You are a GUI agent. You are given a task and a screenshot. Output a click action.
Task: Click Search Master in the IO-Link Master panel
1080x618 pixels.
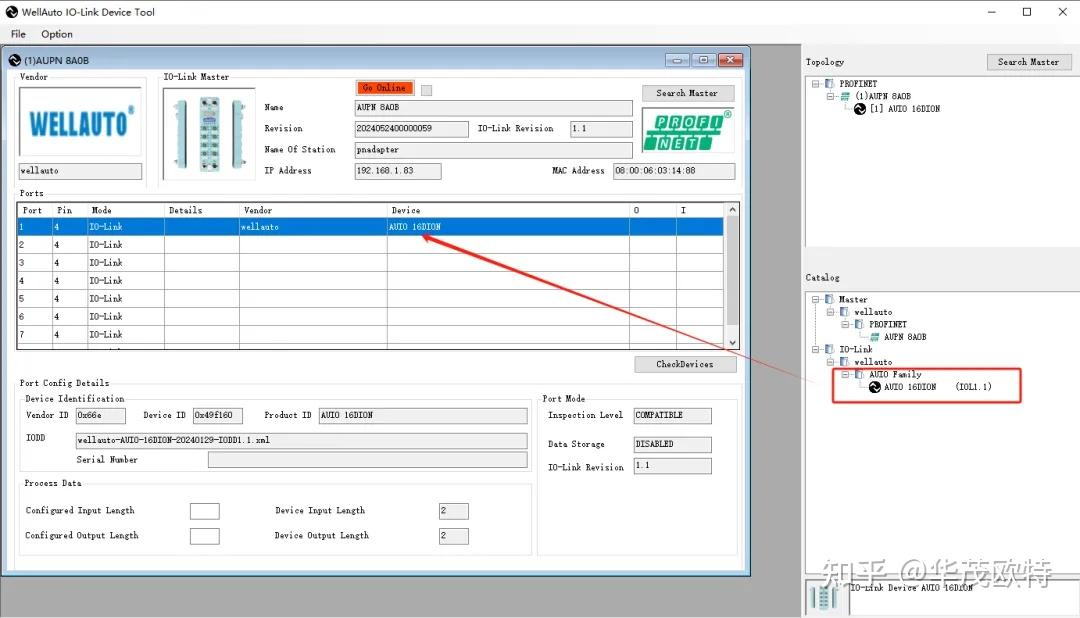click(x=687, y=93)
